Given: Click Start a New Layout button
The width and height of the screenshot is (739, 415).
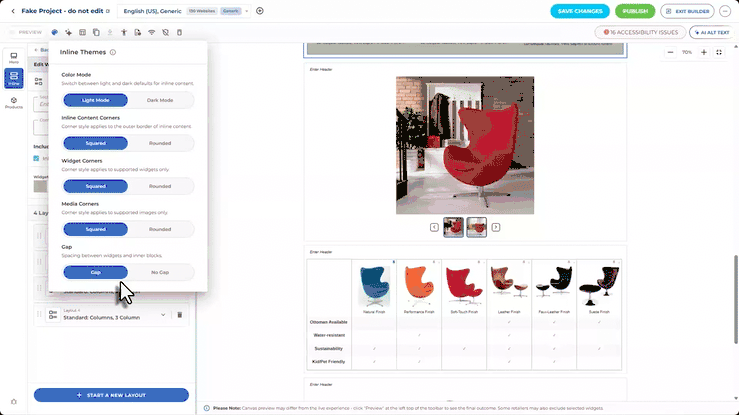Looking at the screenshot, I should click(x=111, y=395).
